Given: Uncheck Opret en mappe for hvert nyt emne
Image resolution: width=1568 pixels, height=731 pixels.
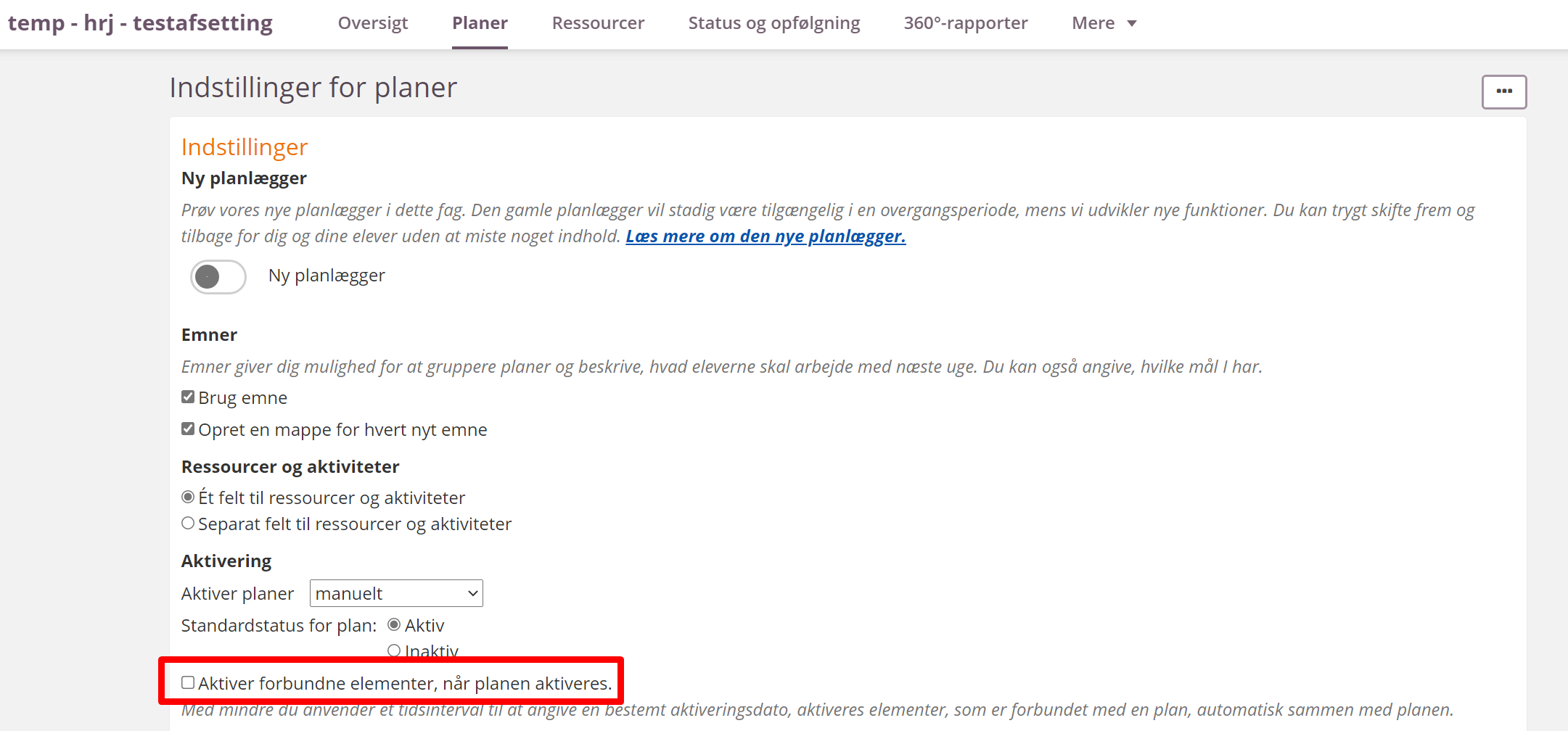Looking at the screenshot, I should [188, 429].
